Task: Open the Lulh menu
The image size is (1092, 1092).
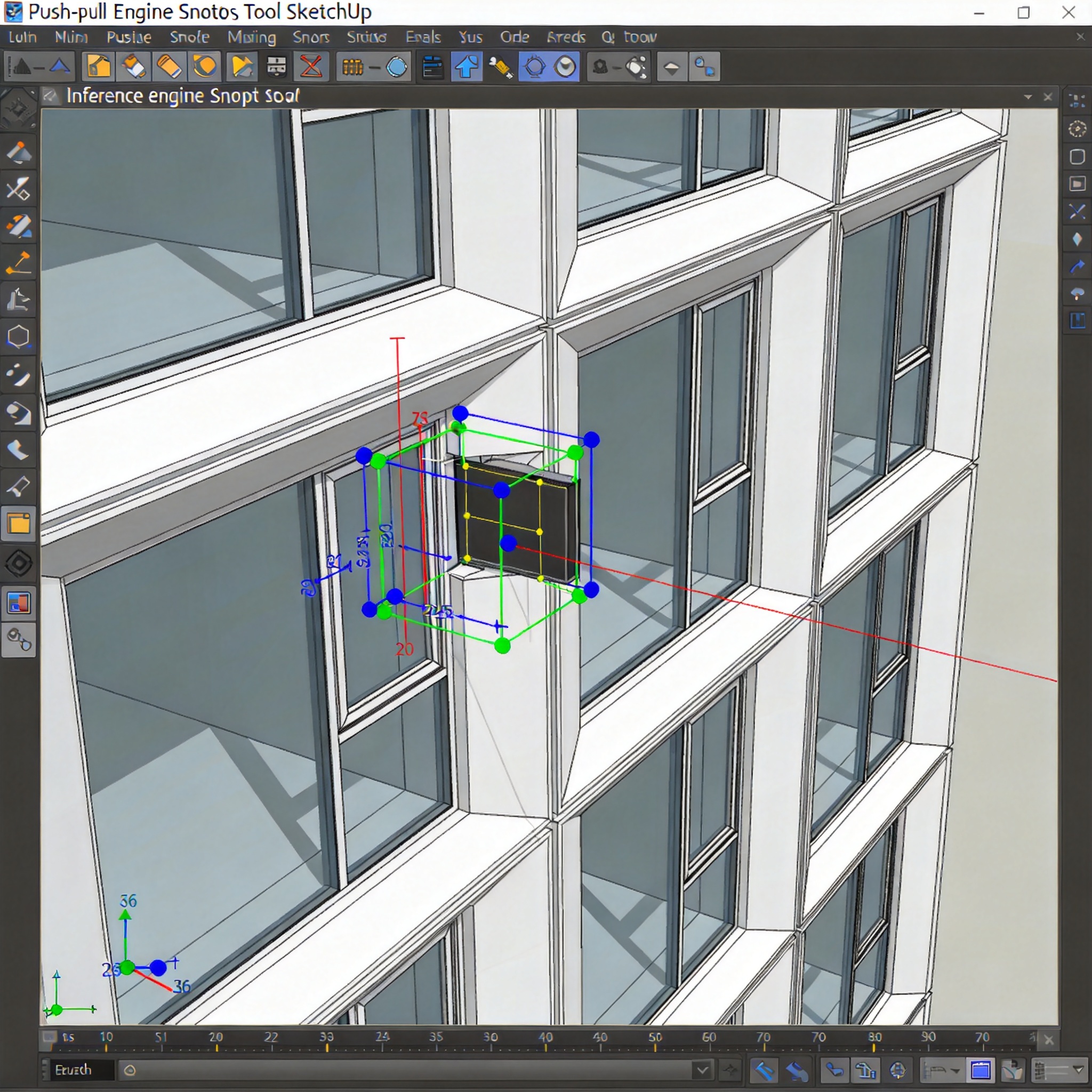Action: coord(22,37)
